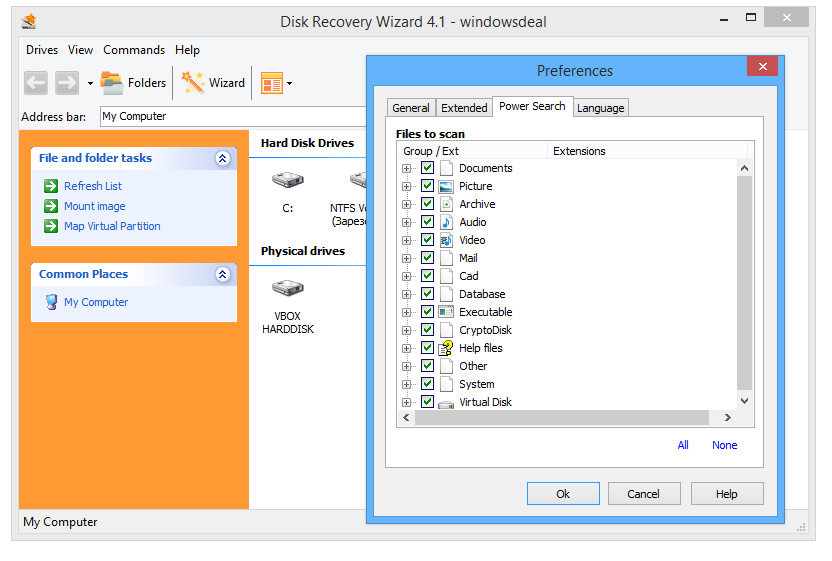
Task: Open the view layout dropdown arrow
Action: click(289, 83)
